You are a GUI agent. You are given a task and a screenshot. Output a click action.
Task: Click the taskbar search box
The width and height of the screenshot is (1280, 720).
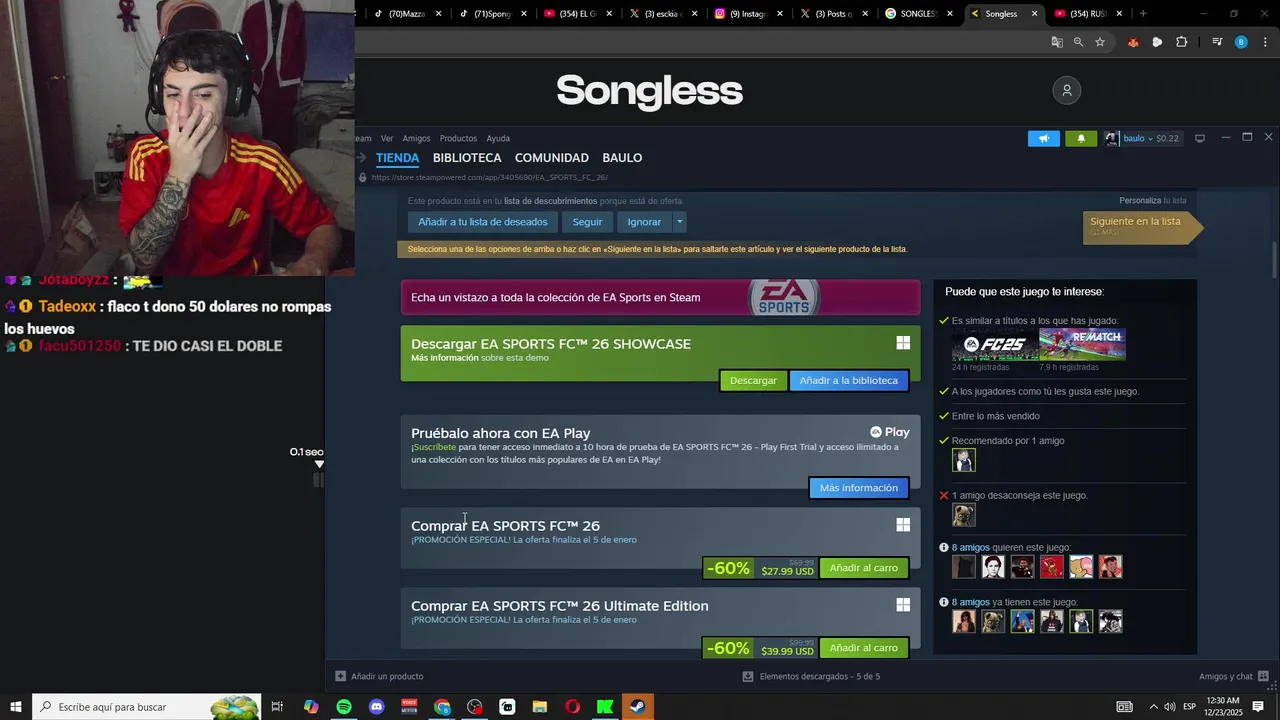point(147,707)
